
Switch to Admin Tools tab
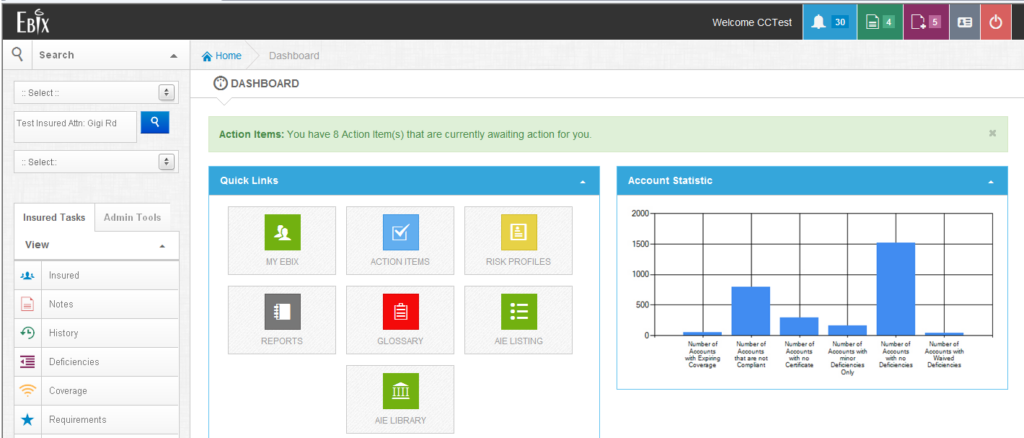pyautogui.click(x=133, y=217)
